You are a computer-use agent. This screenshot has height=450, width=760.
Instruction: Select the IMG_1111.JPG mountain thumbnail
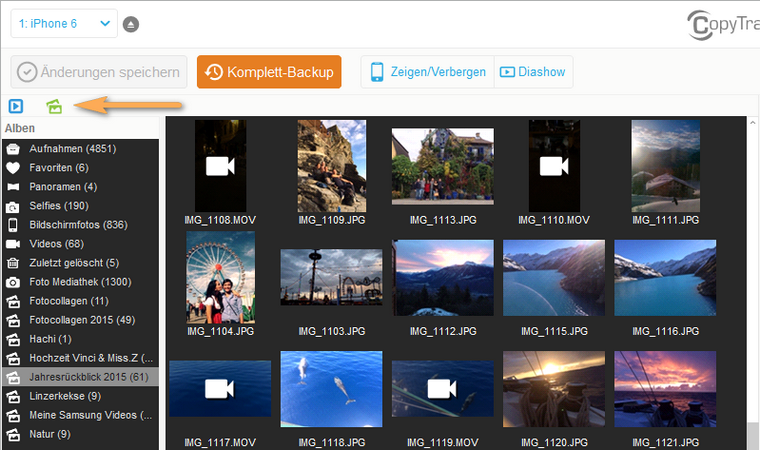pos(665,166)
